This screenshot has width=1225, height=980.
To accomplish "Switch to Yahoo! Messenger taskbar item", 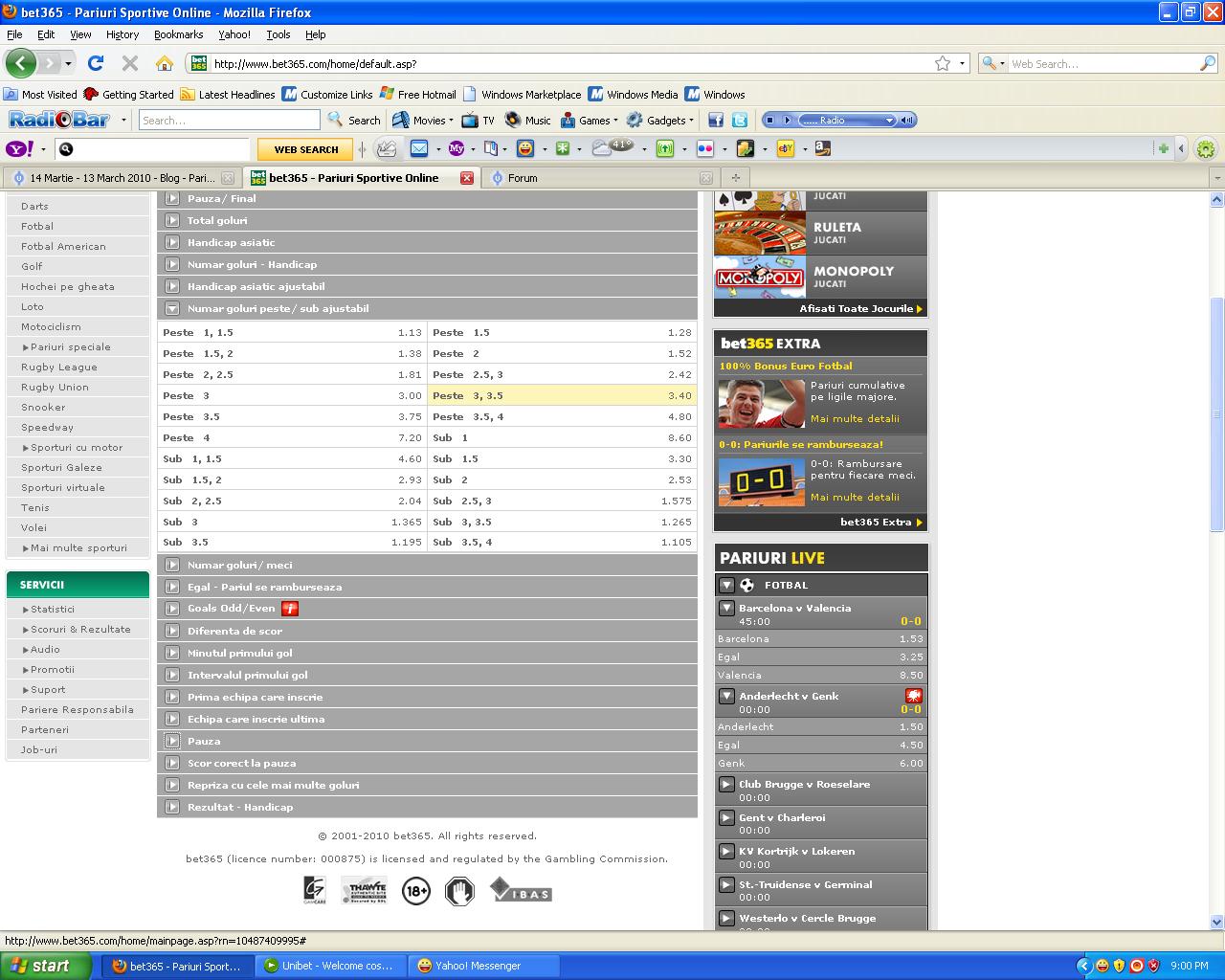I will coord(483,966).
